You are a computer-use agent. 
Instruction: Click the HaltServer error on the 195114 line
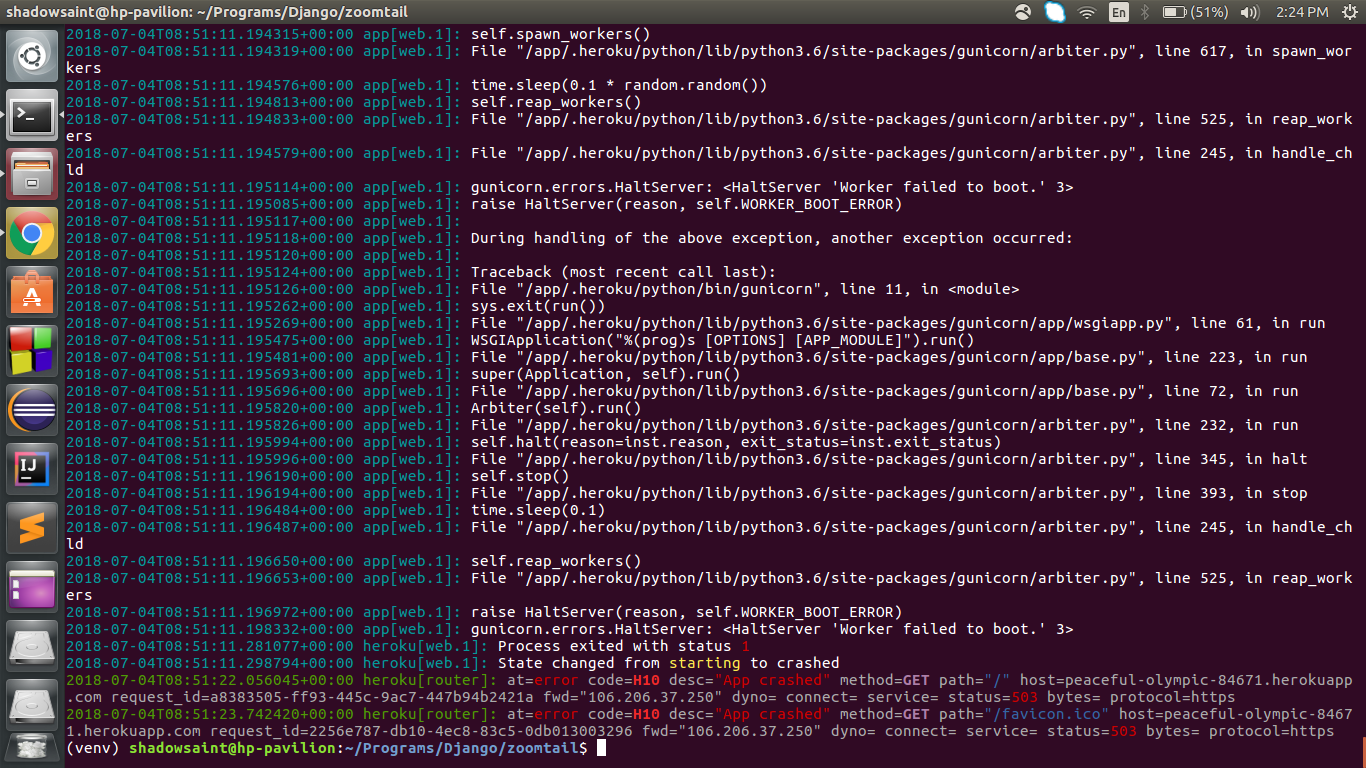(x=771, y=187)
